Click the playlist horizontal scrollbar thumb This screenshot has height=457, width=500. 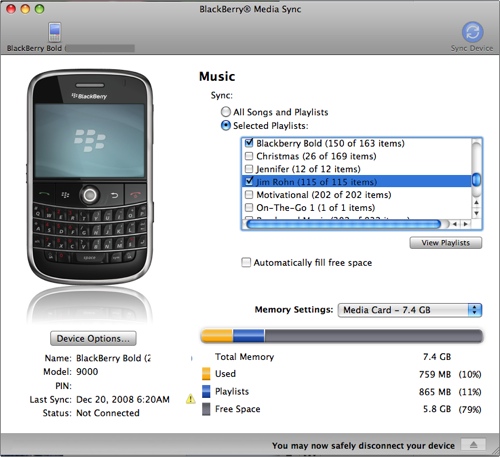tap(343, 224)
